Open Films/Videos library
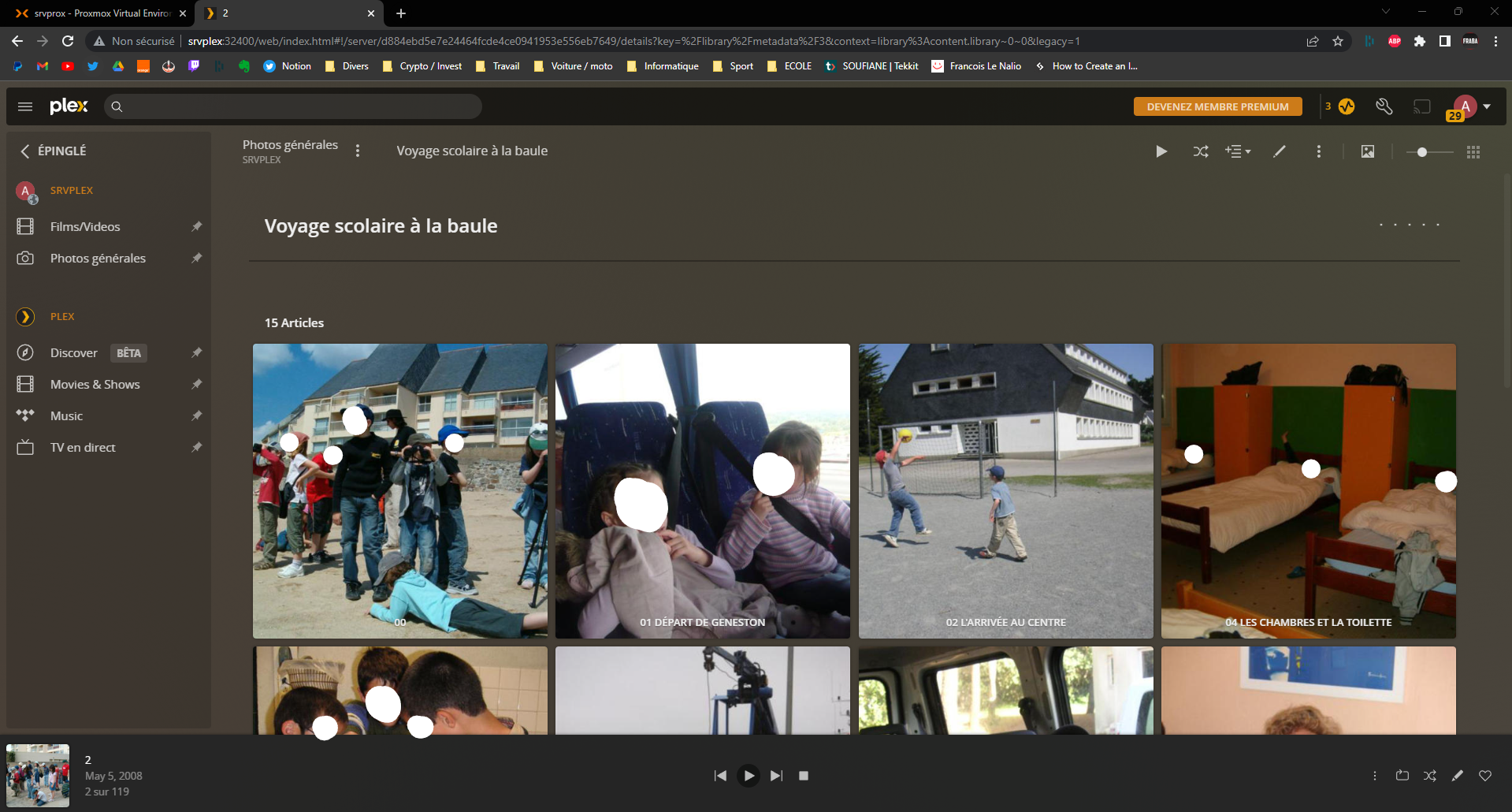The width and height of the screenshot is (1512, 812). pos(85,226)
